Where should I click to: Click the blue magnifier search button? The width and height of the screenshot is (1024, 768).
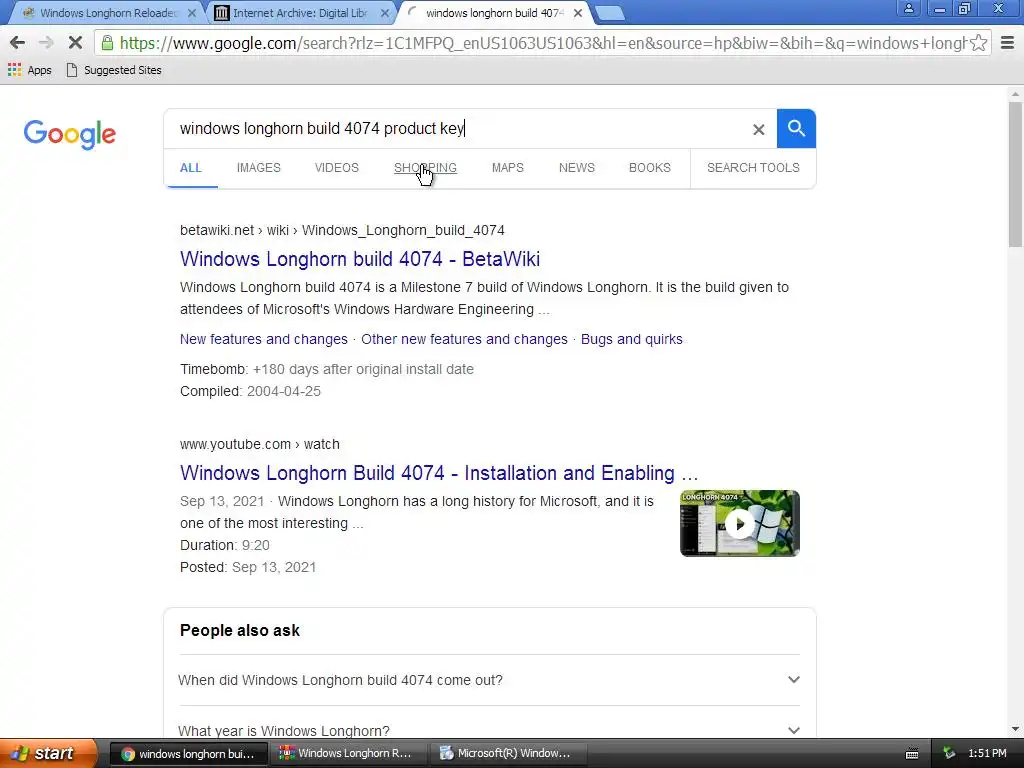796,129
